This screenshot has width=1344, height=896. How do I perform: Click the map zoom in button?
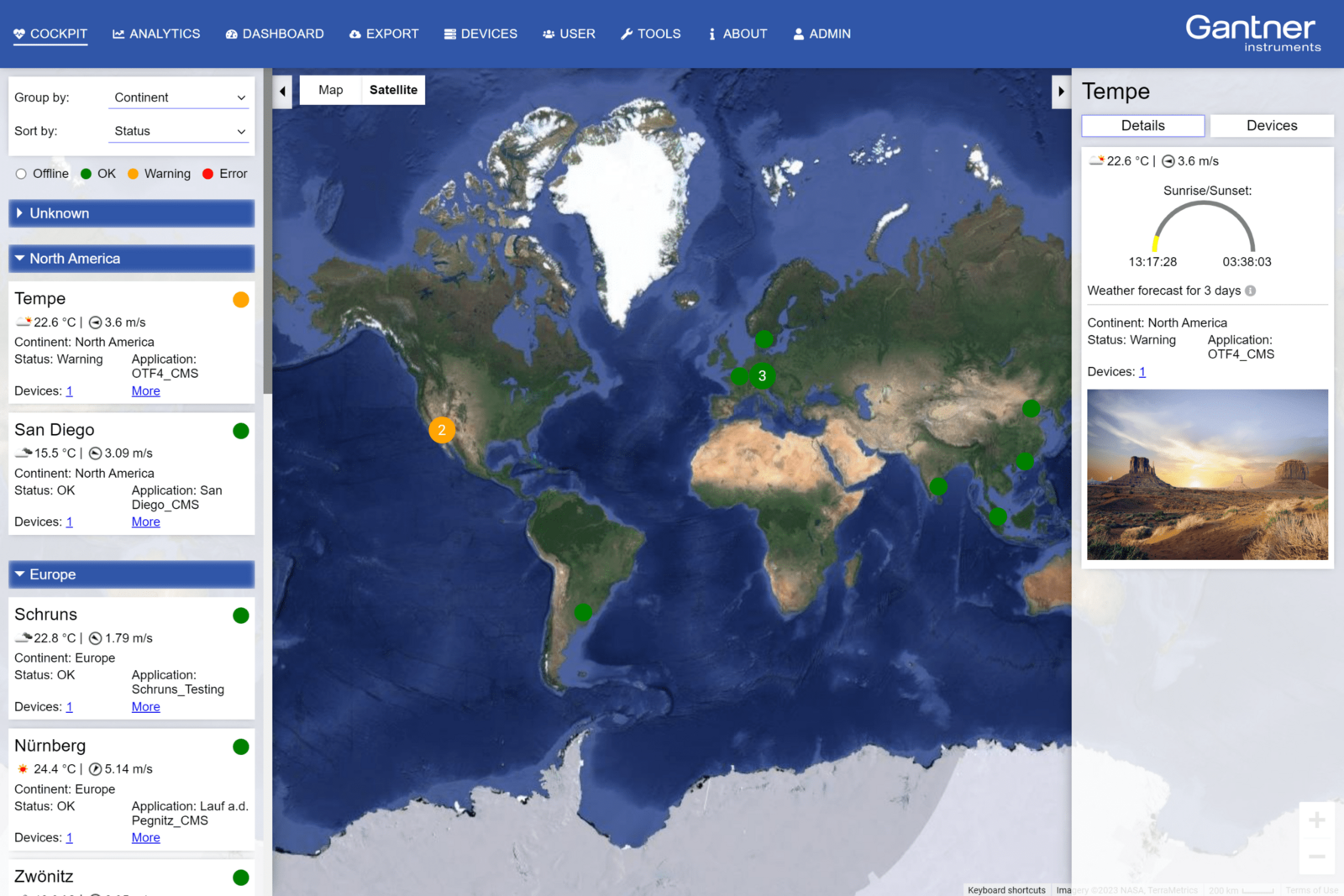[1316, 820]
